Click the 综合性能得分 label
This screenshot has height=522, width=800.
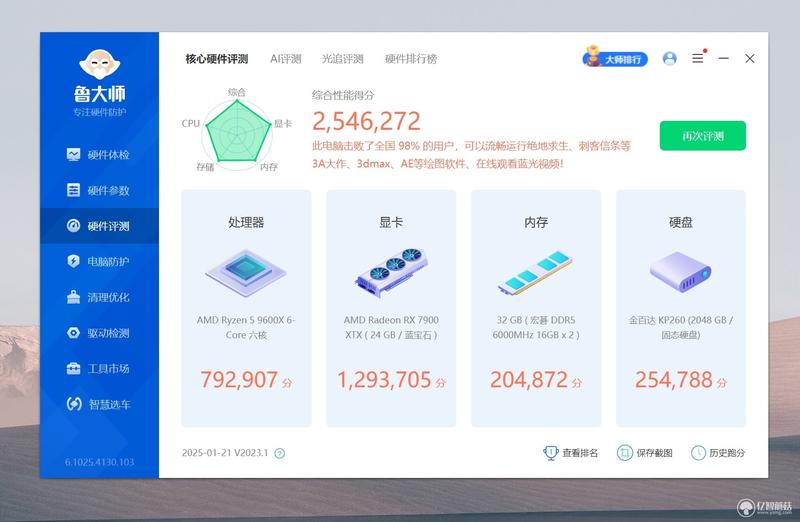click(x=343, y=95)
